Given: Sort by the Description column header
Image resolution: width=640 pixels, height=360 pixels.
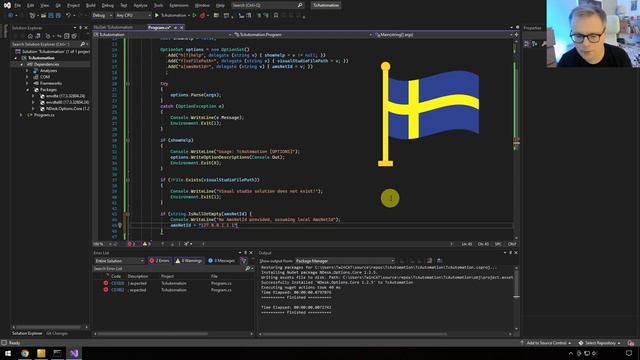Looking at the screenshot, I should [x=138, y=276].
